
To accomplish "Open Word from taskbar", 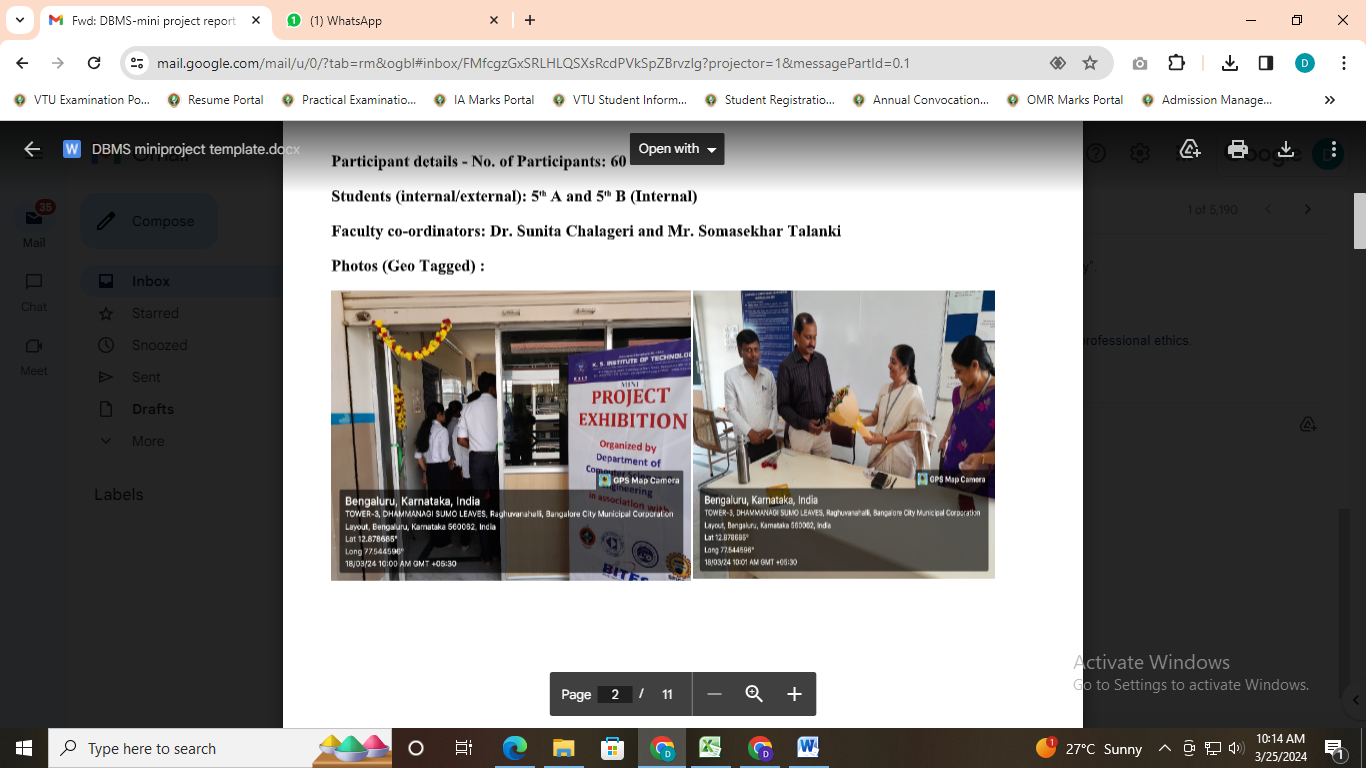I will [x=808, y=748].
